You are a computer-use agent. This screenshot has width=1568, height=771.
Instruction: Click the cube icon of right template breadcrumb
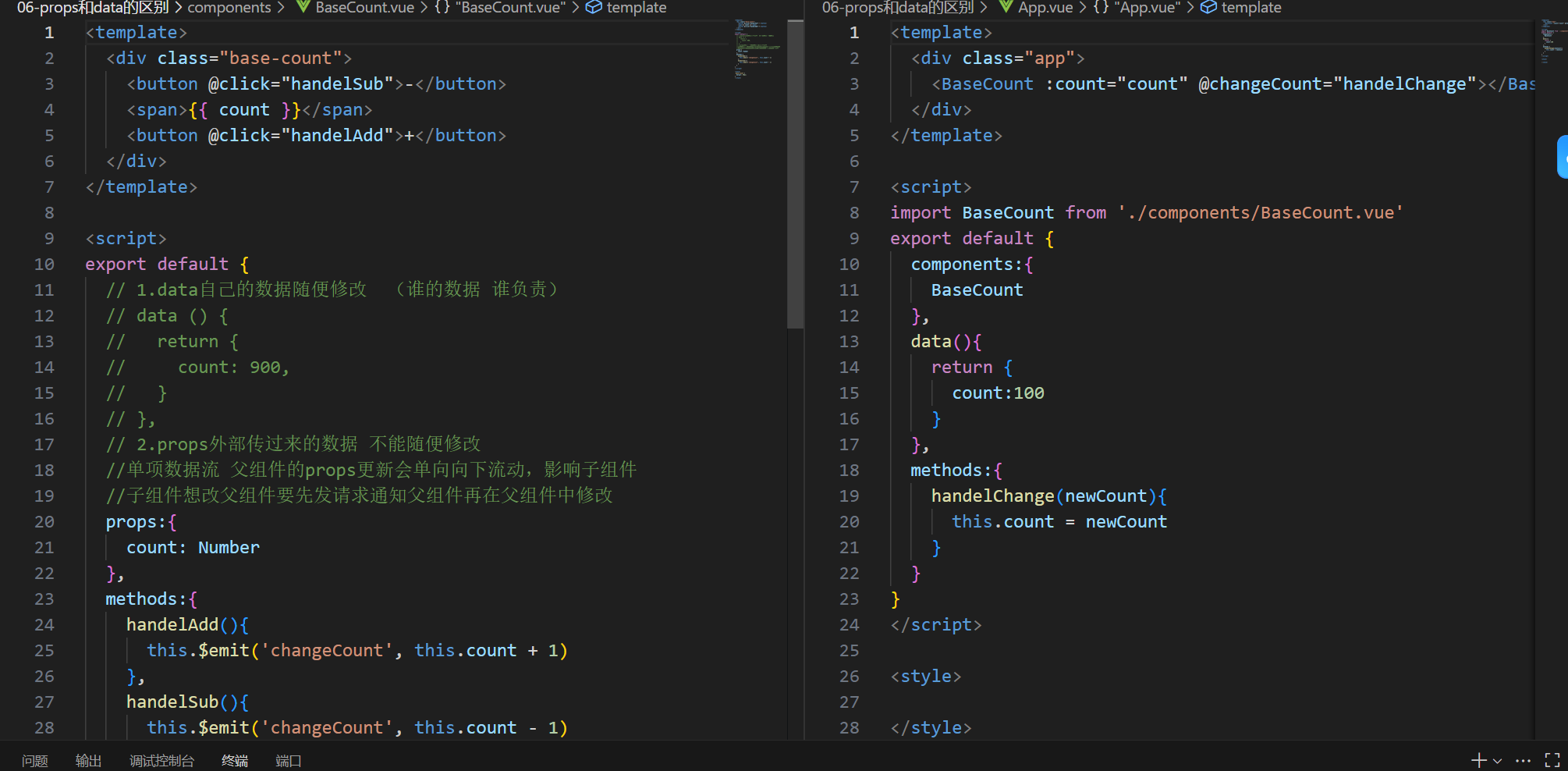1208,7
